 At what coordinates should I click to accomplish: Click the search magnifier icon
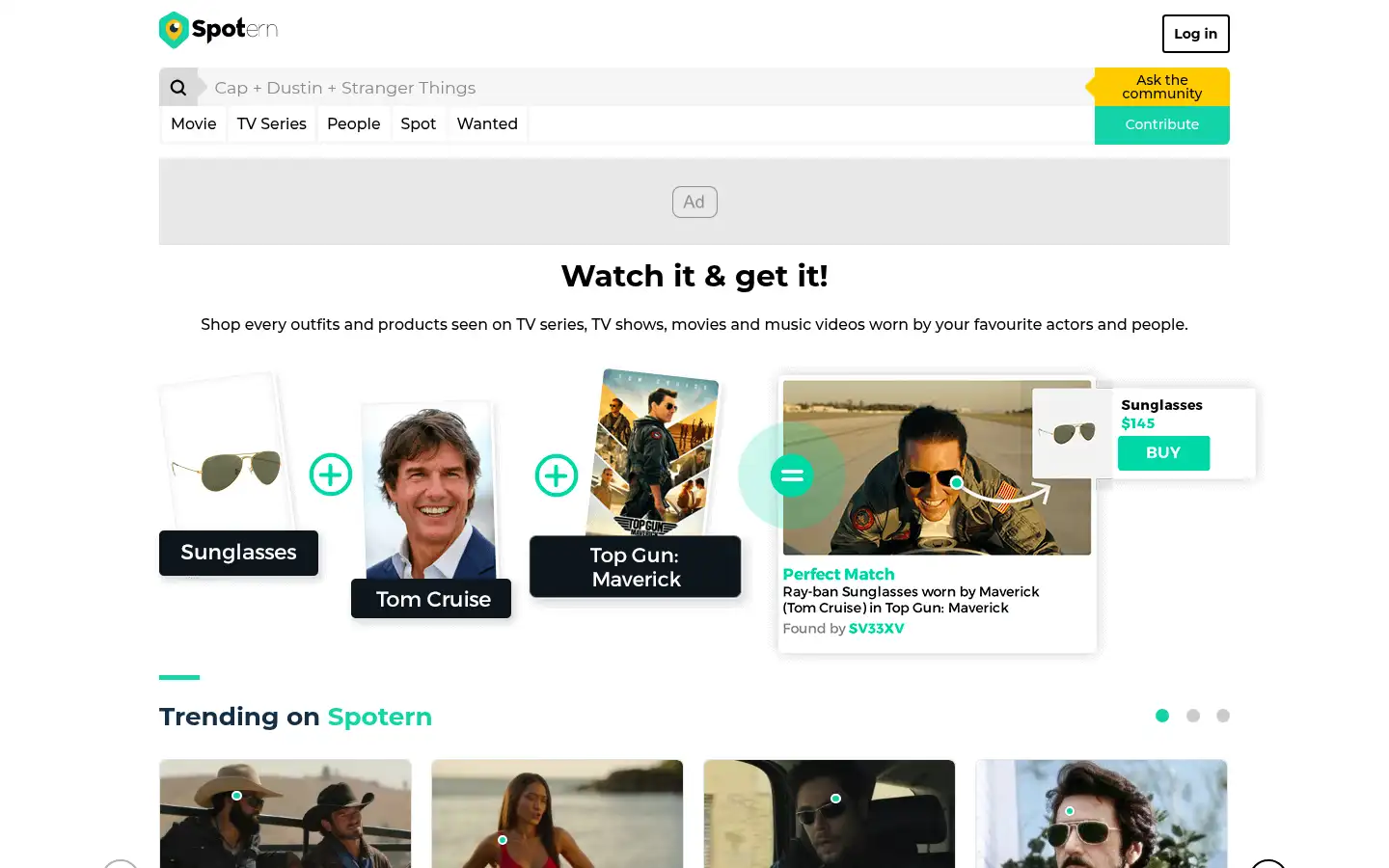(178, 88)
